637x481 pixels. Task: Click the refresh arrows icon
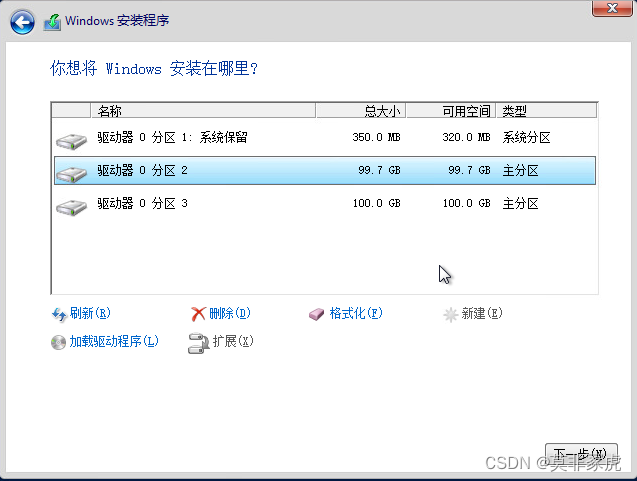tap(59, 314)
